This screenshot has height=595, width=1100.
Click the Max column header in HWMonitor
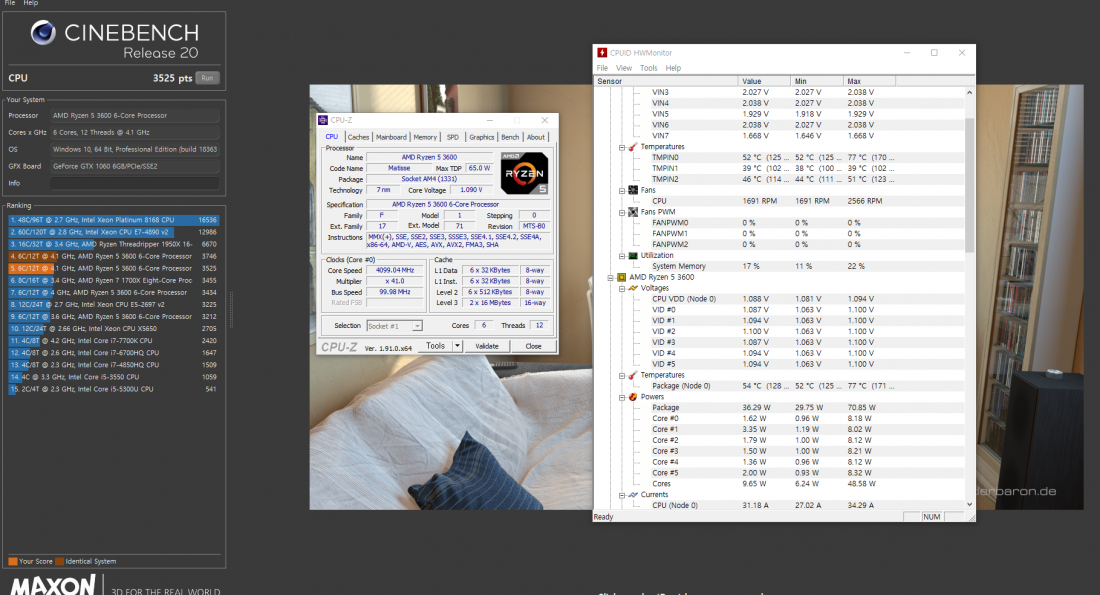click(x=854, y=81)
